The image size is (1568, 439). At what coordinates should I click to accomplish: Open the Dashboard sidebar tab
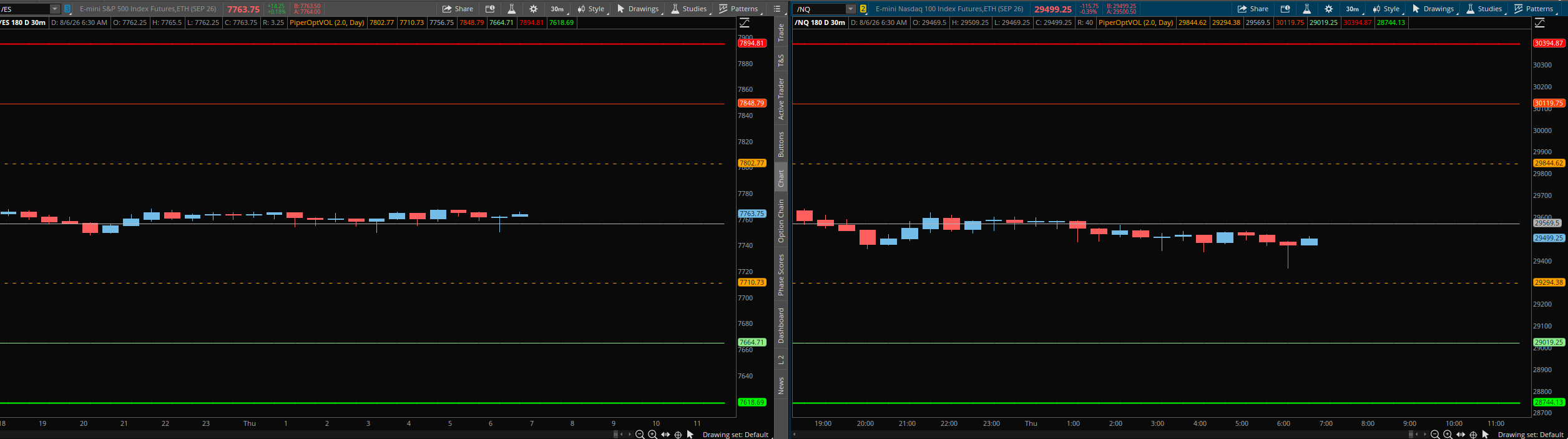click(x=781, y=325)
